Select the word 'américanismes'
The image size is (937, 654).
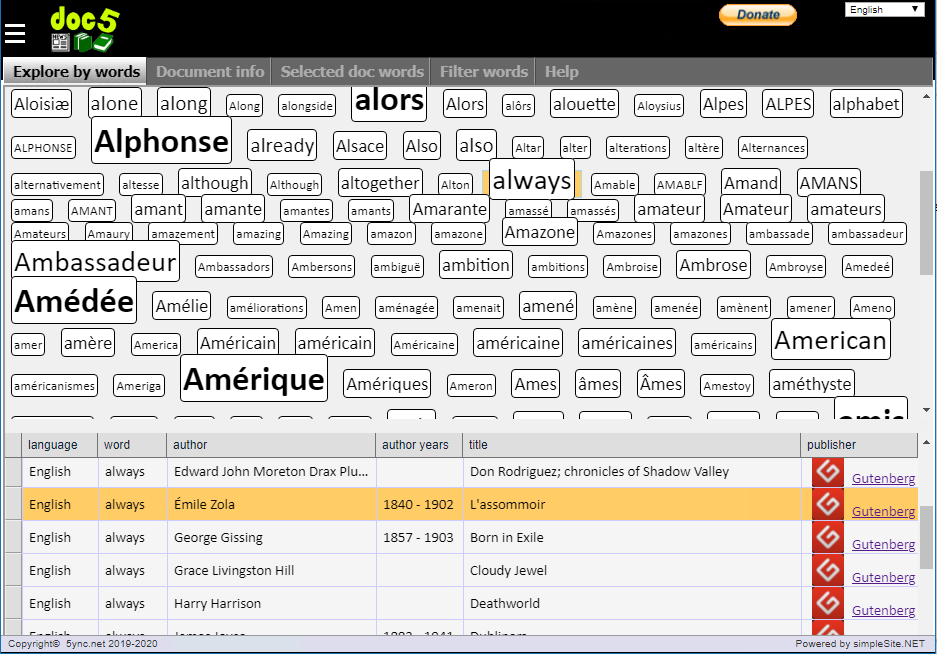[x=54, y=386]
